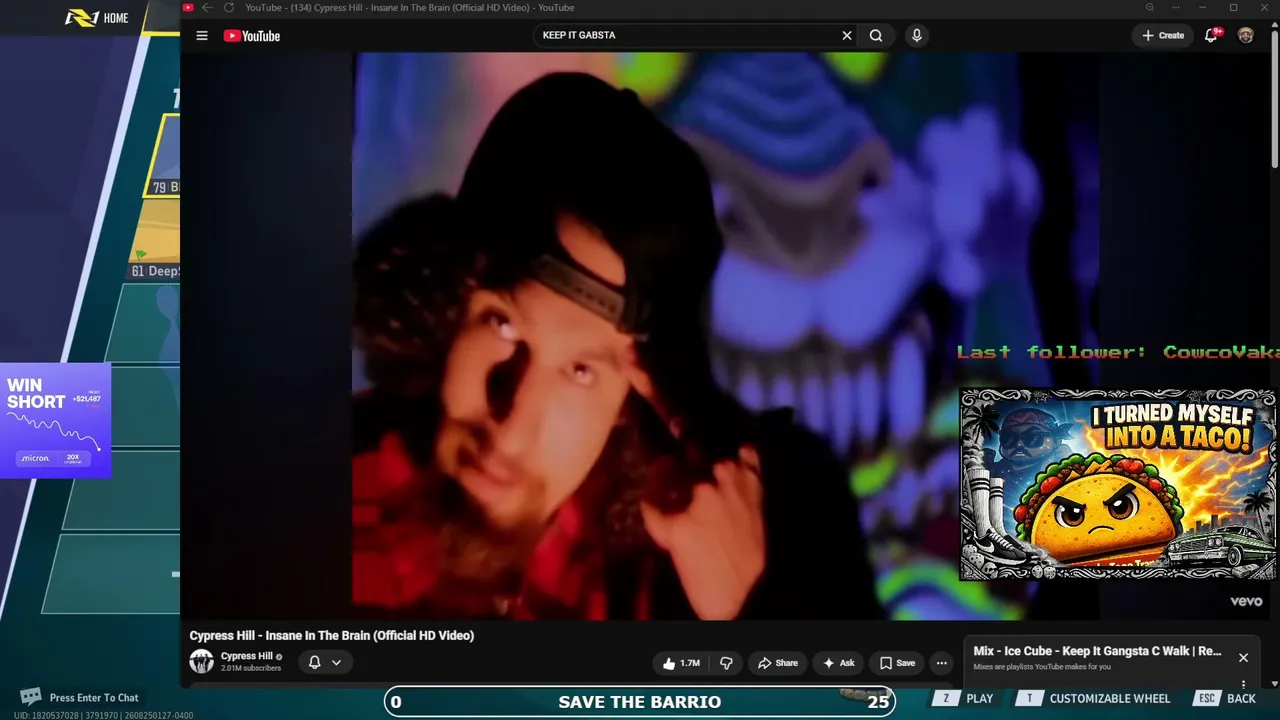Click the search magnifier button

[x=876, y=36]
